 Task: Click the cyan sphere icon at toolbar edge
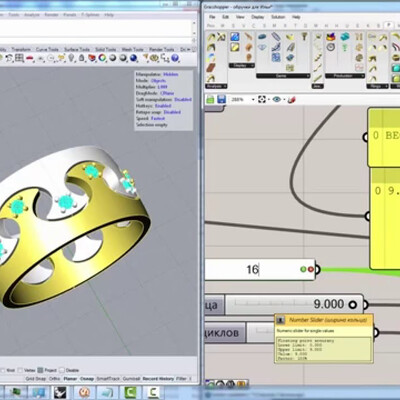click(x=396, y=68)
